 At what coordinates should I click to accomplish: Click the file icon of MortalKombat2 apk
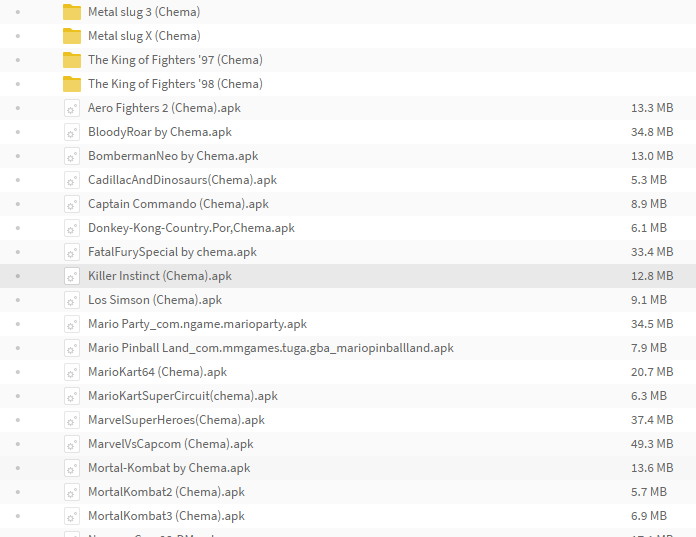coord(72,491)
